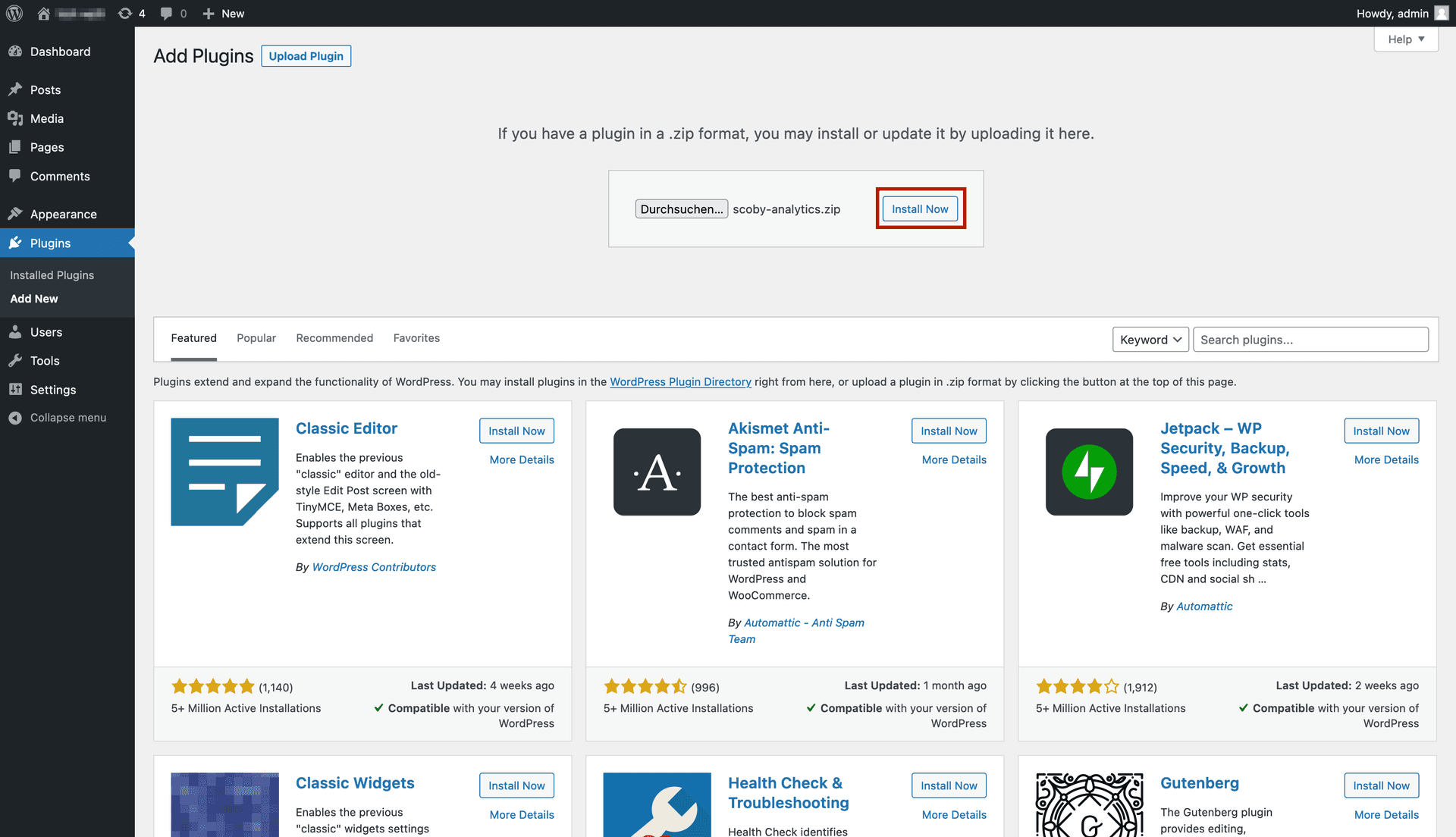Open the Classic Editor title link
The height and width of the screenshot is (837, 1456).
pos(347,428)
